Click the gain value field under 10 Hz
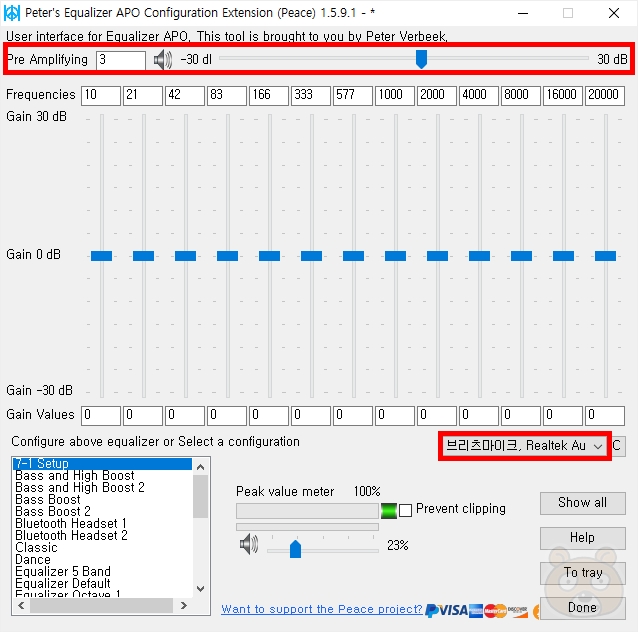This screenshot has width=638, height=632. [x=101, y=416]
